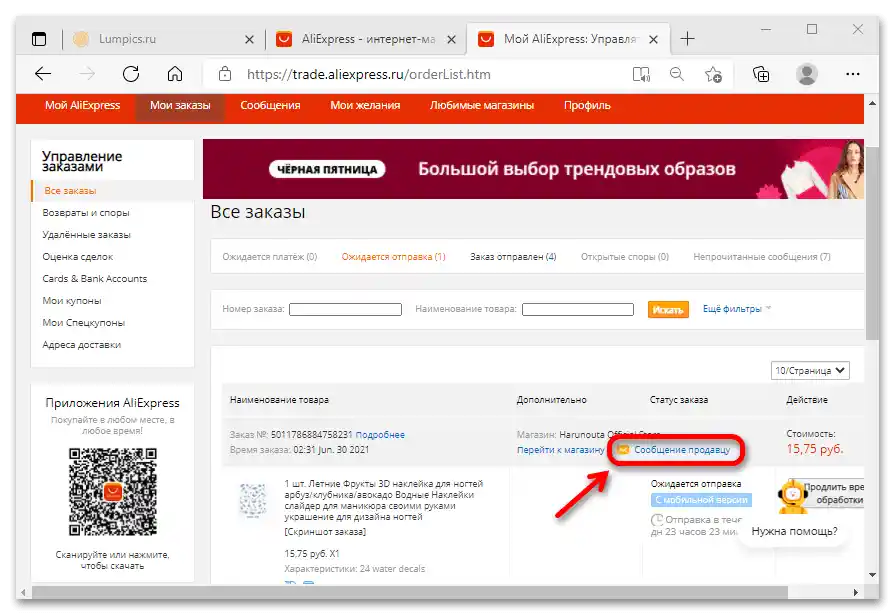
Task: Click the Наименование товара input field
Action: [x=578, y=309]
